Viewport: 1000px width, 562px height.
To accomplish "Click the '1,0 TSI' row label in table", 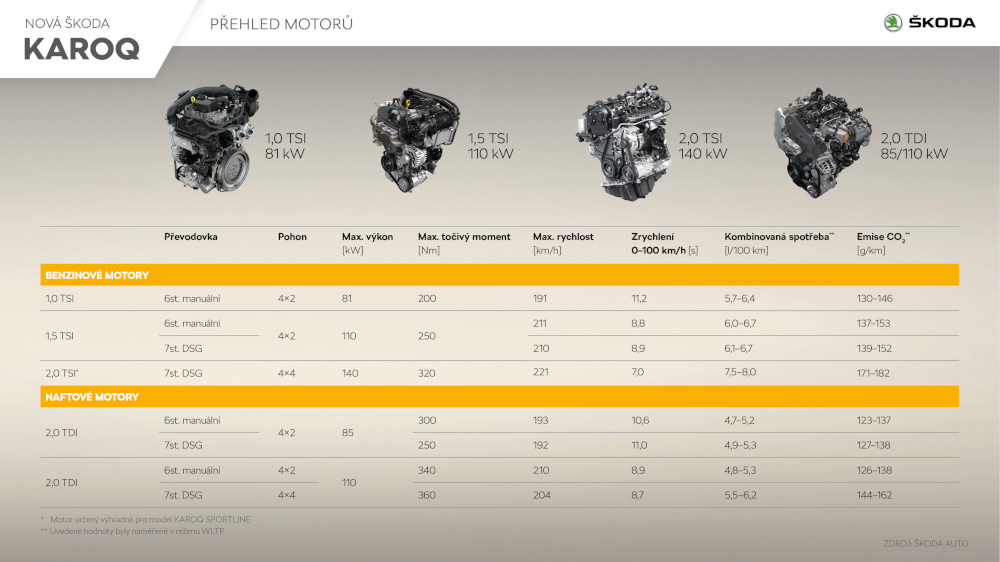I will 60,299.
